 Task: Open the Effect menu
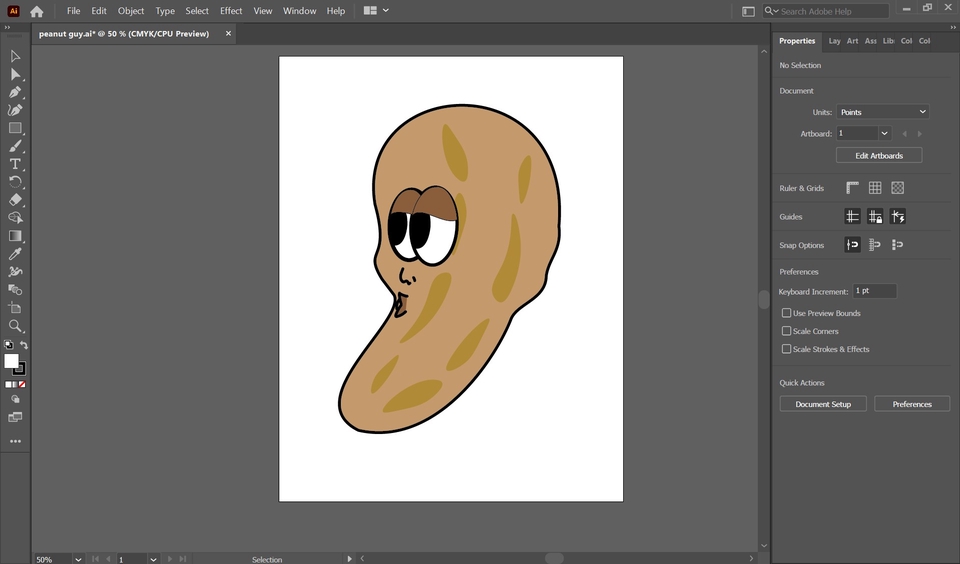pyautogui.click(x=231, y=11)
